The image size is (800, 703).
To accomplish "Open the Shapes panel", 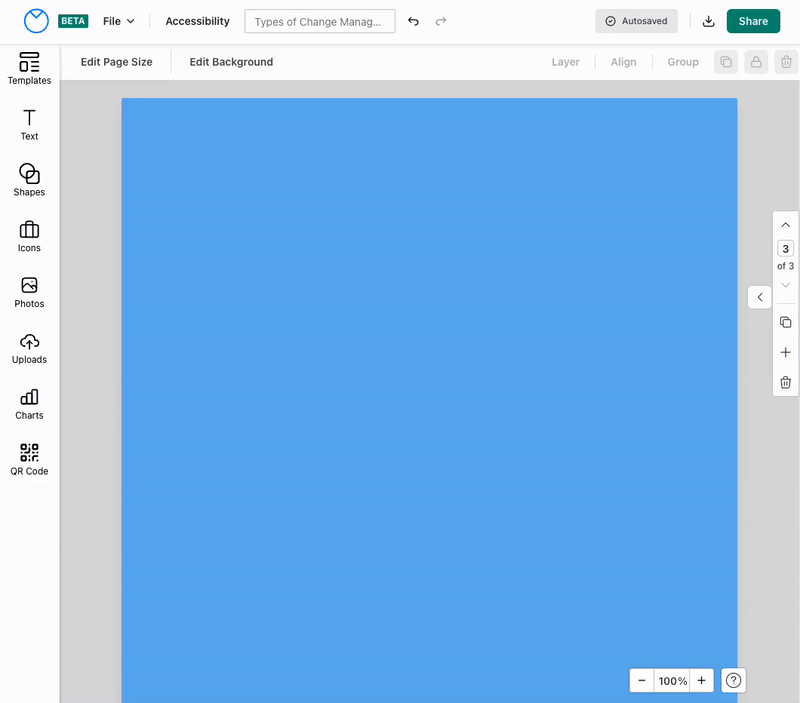I will pos(29,179).
